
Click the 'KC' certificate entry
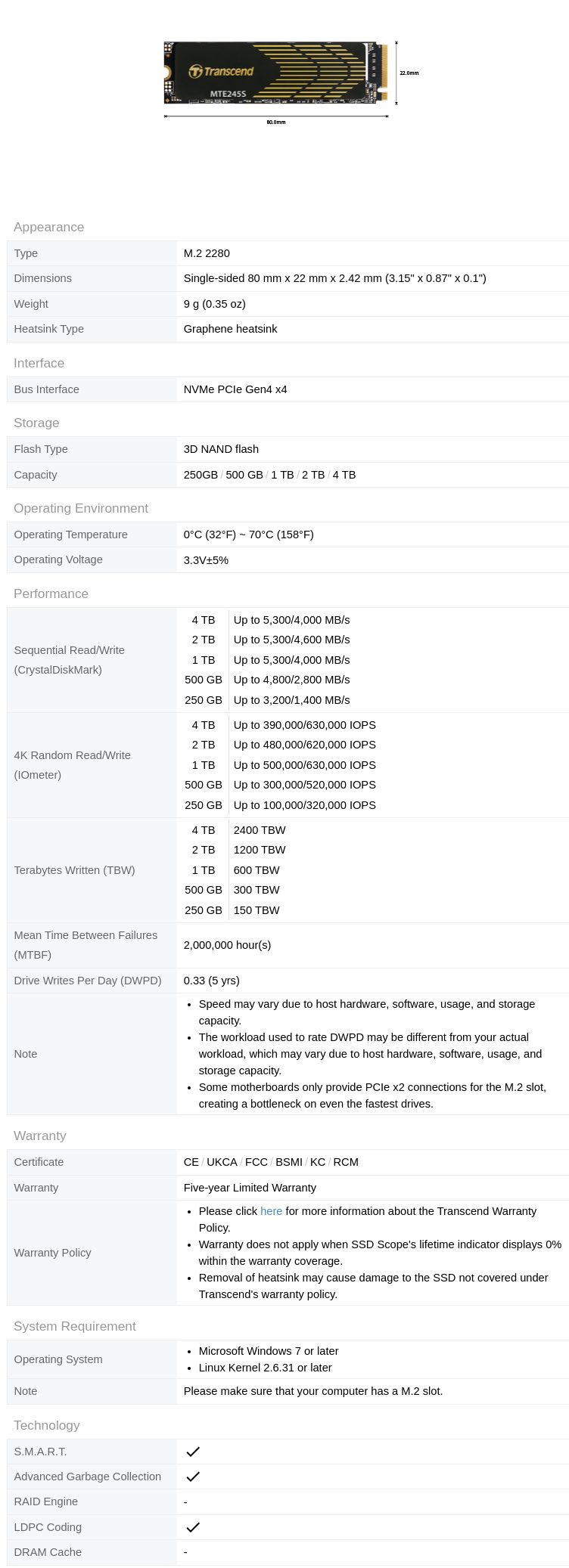coord(318,1162)
